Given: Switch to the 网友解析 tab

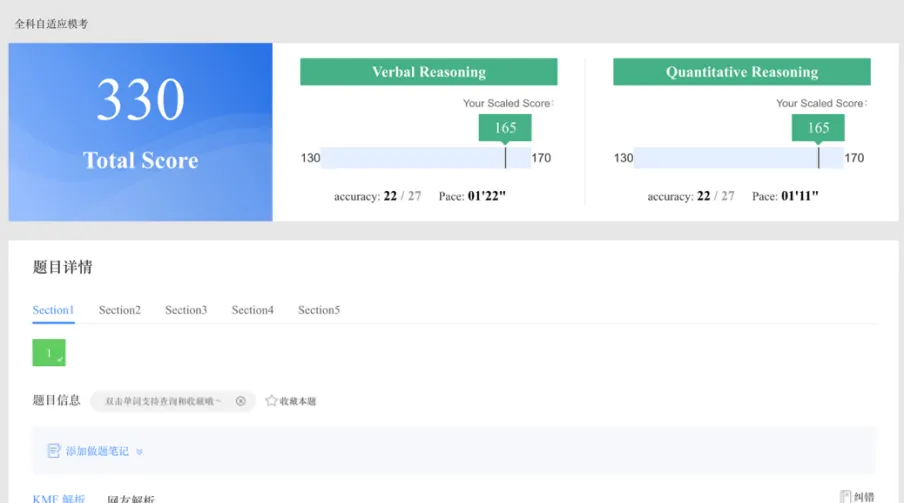Looking at the screenshot, I should pos(131,498).
